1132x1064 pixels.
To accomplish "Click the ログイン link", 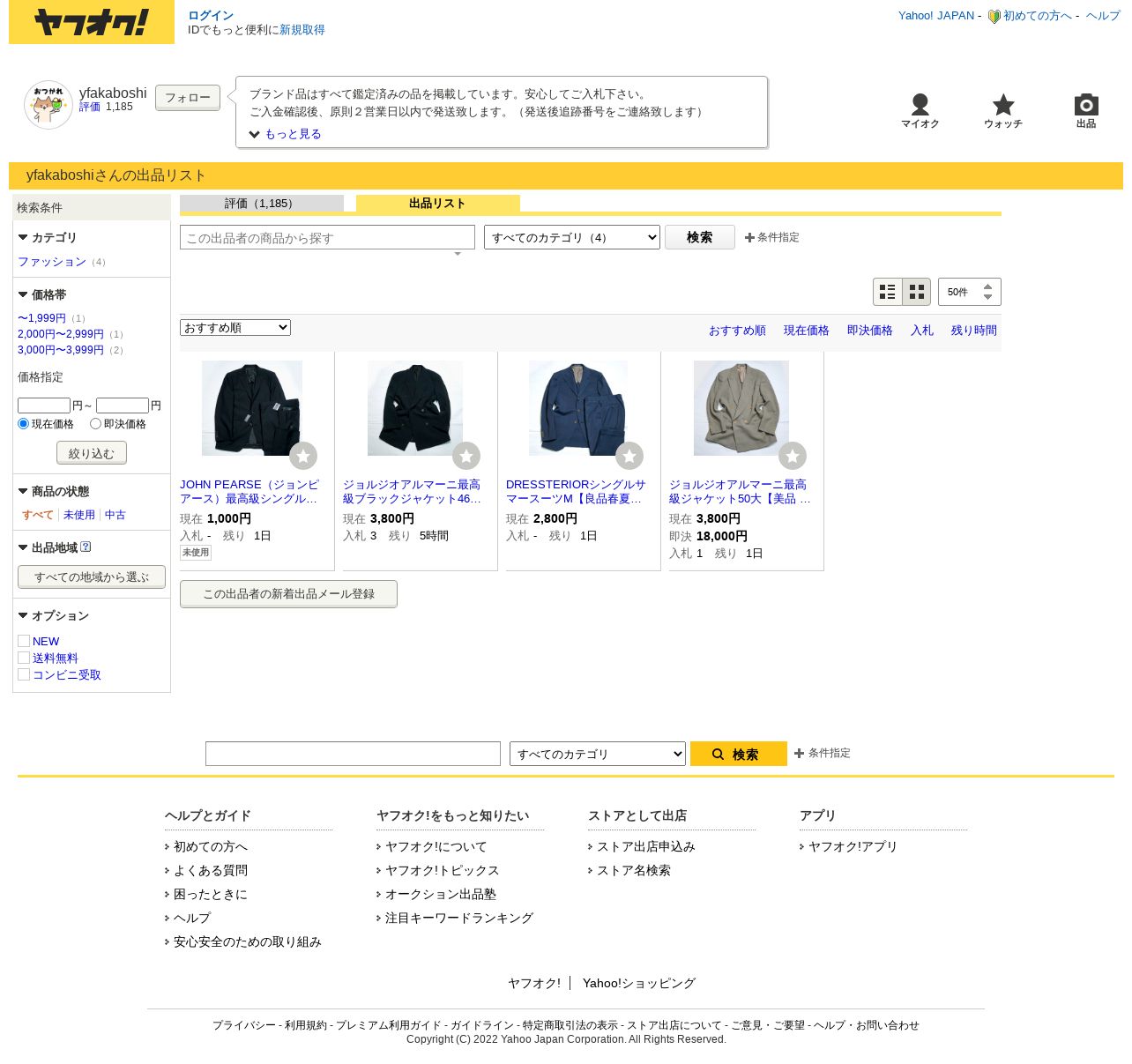I will coord(211,15).
